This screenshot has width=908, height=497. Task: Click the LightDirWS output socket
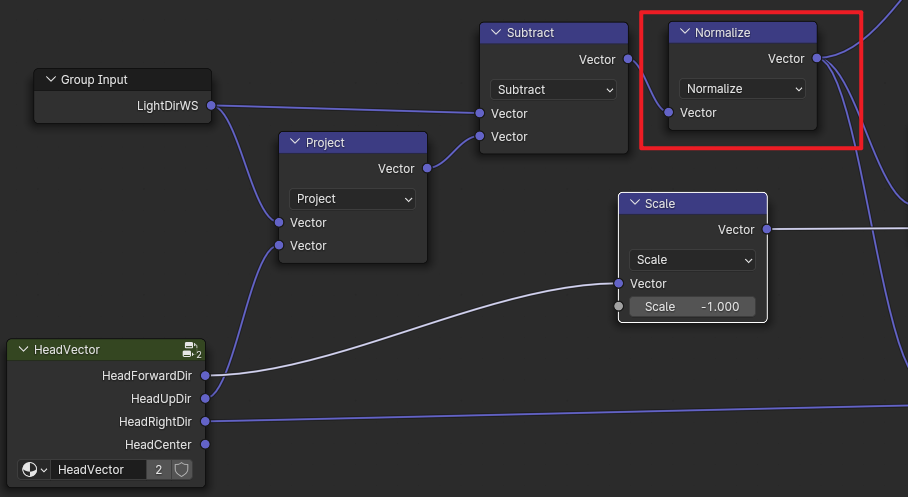click(x=211, y=105)
